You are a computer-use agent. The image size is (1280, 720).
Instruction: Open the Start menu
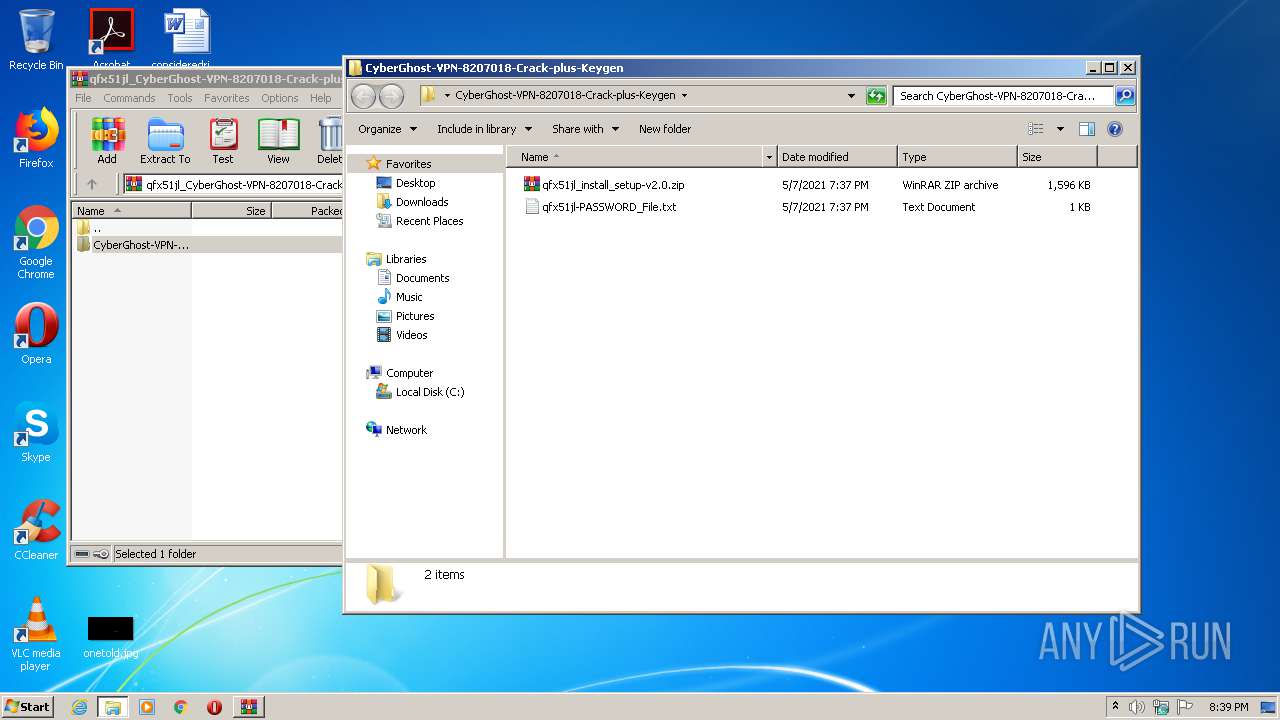[27, 707]
